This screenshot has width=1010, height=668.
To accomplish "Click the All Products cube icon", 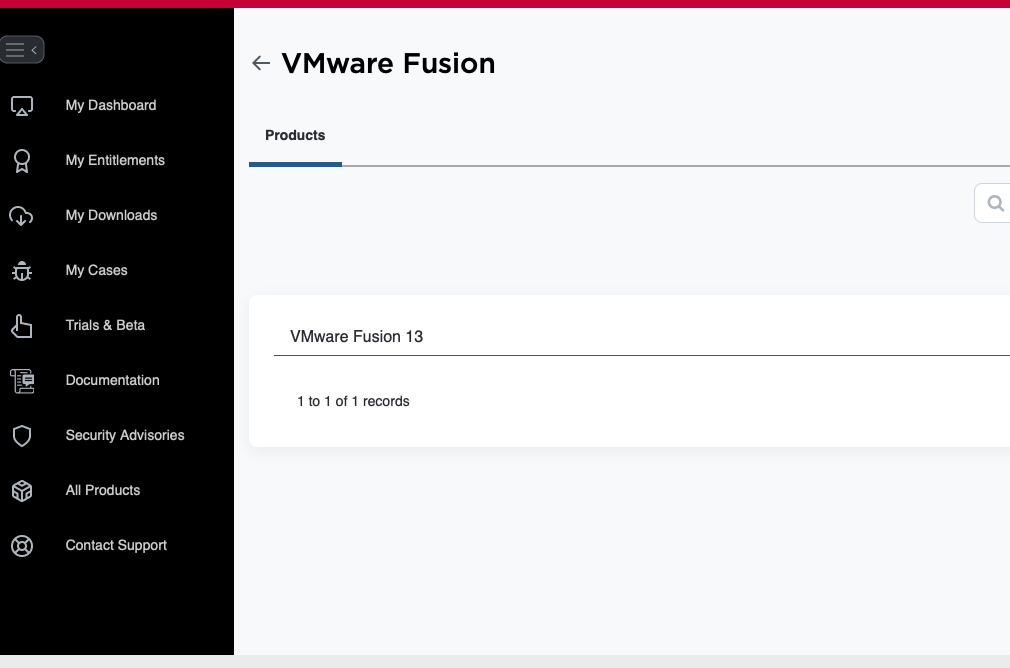I will point(22,491).
